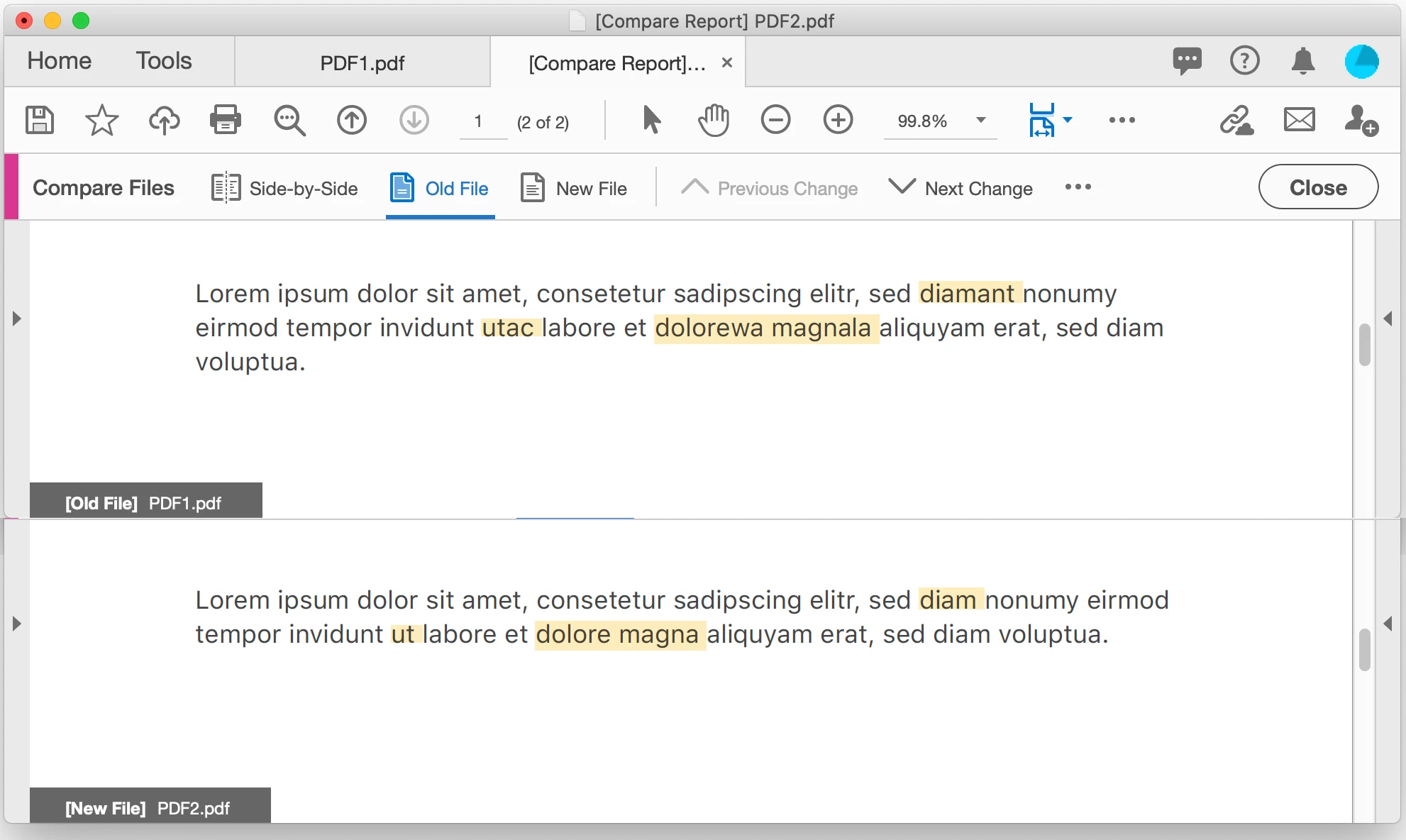This screenshot has width=1406, height=840.
Task: Go to previous page arrow icon
Action: (351, 120)
